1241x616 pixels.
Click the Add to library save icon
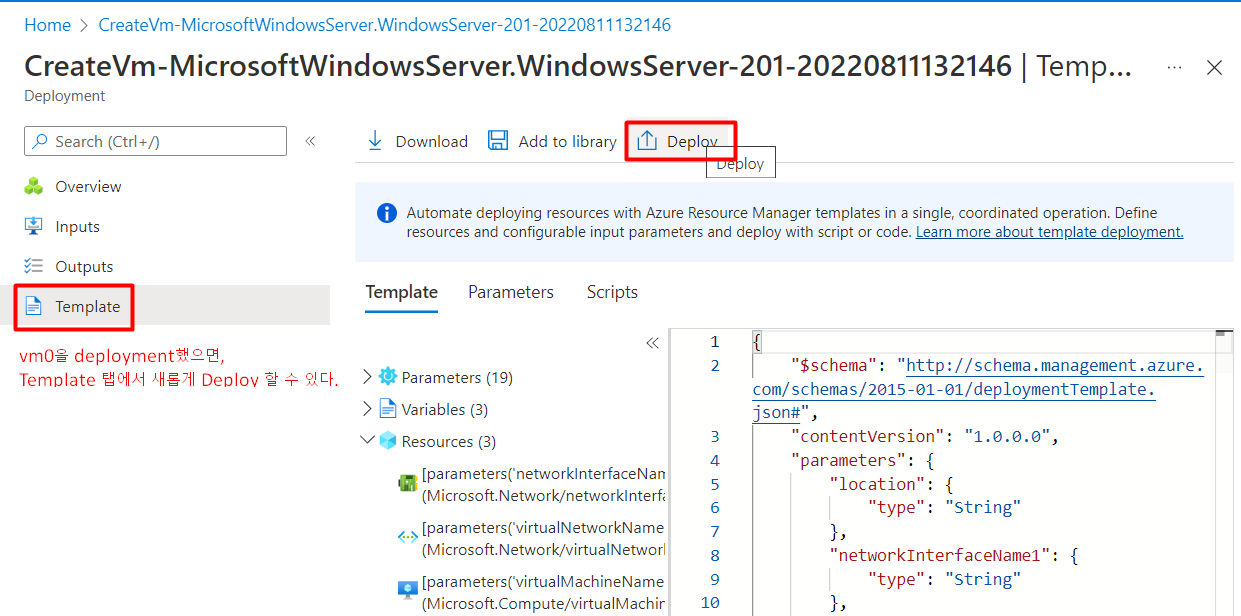tap(498, 141)
